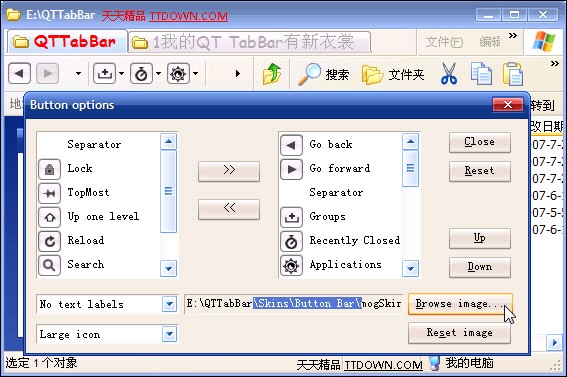Click the << remove button
Image resolution: width=567 pixels, height=377 pixels.
pos(229,209)
